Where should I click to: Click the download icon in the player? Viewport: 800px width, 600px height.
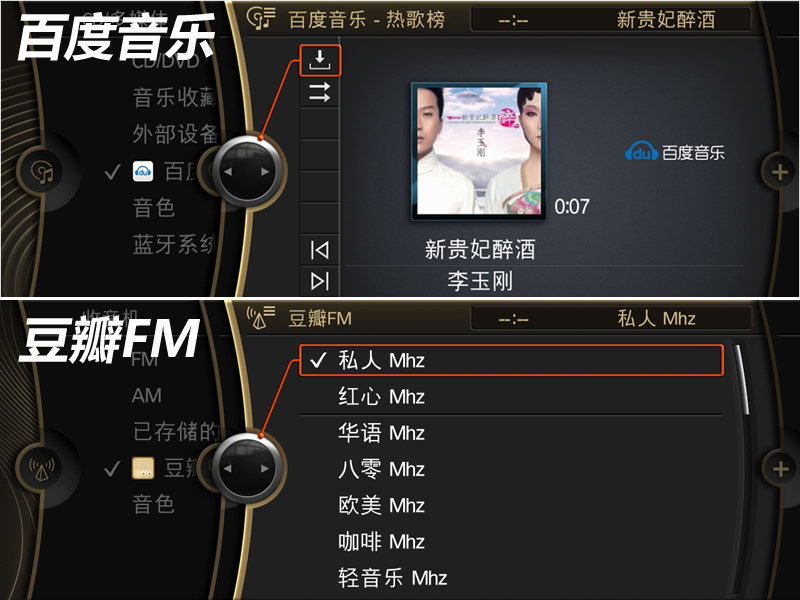(319, 60)
